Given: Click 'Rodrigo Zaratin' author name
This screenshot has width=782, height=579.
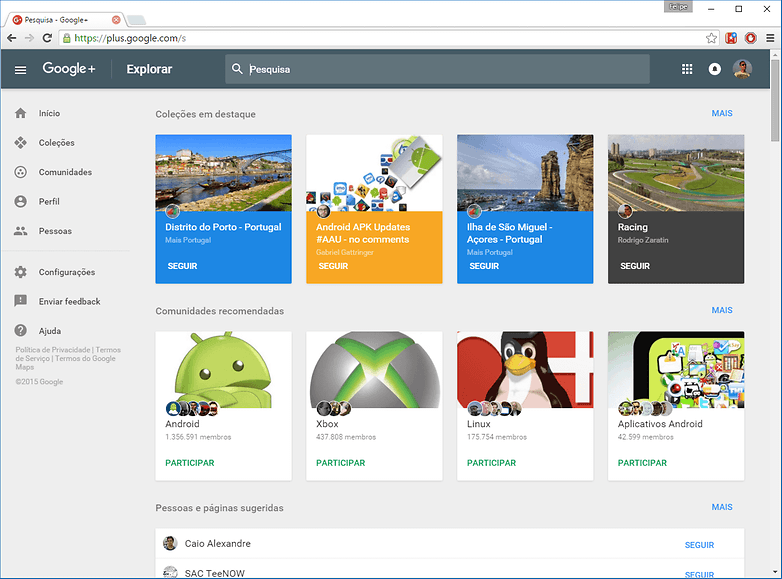Looking at the screenshot, I should pos(643,240).
